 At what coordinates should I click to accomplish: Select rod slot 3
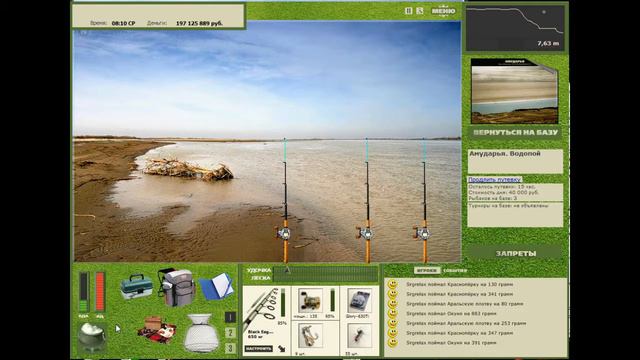pos(230,348)
